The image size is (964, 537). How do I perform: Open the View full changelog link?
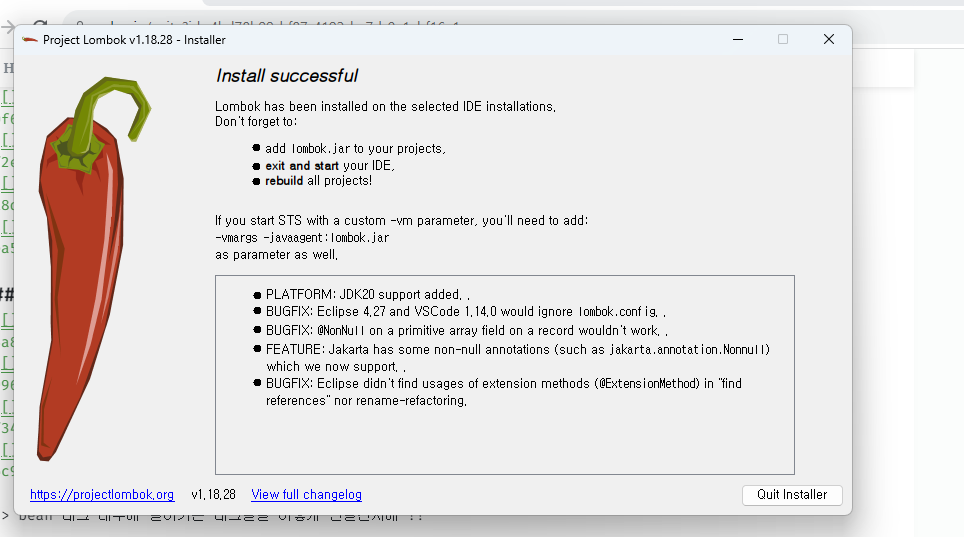306,495
